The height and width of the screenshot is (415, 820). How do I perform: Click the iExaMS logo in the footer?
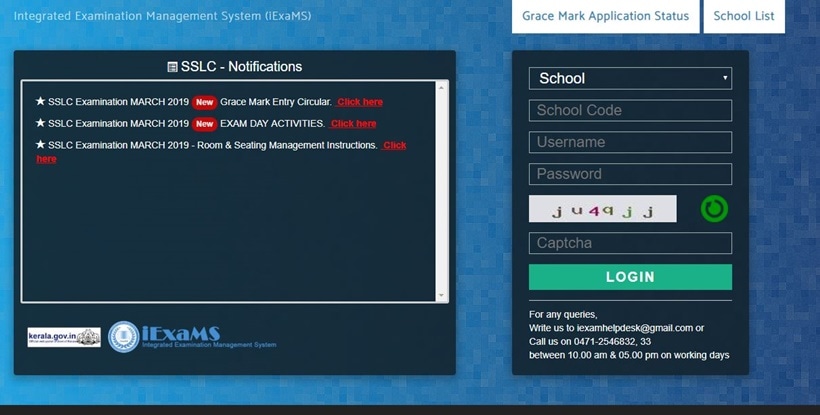pyautogui.click(x=192, y=337)
